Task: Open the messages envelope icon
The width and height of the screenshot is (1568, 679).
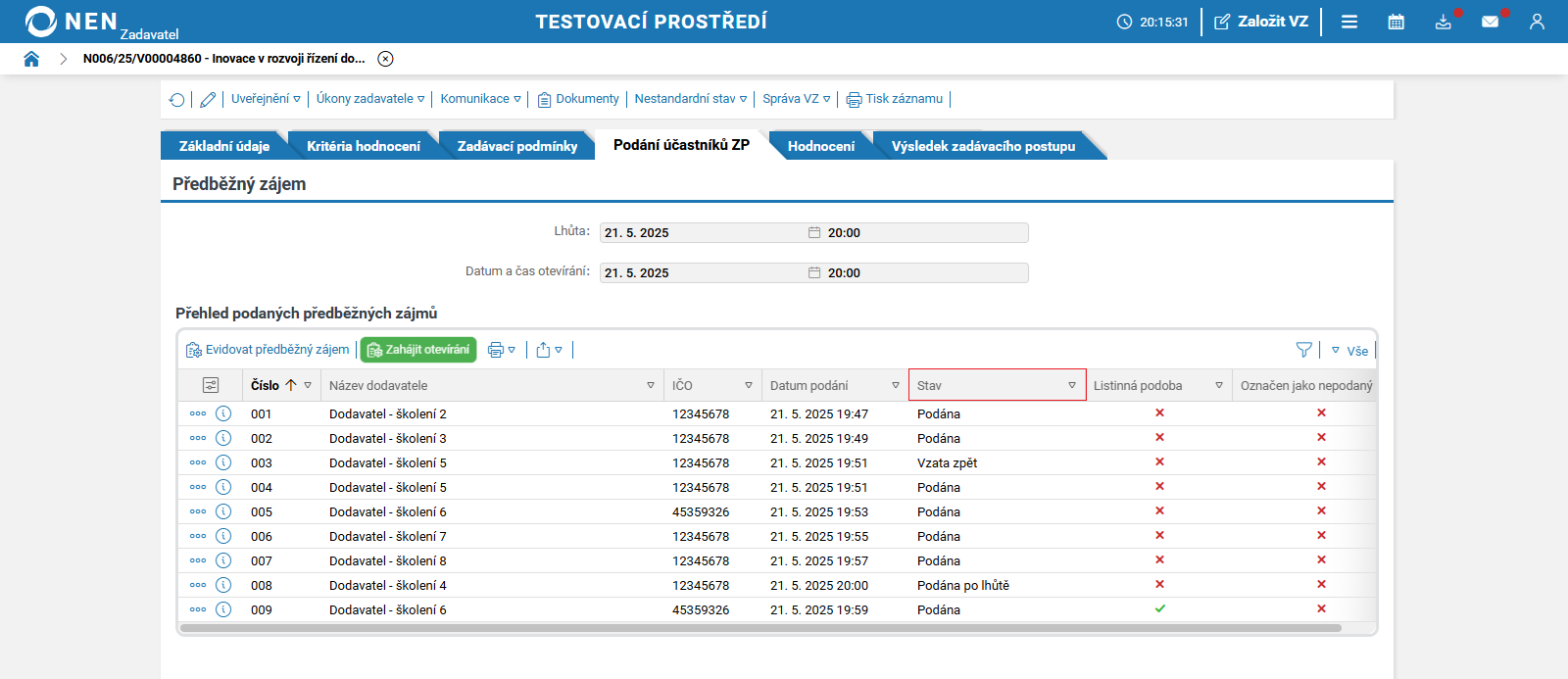Action: click(1490, 22)
